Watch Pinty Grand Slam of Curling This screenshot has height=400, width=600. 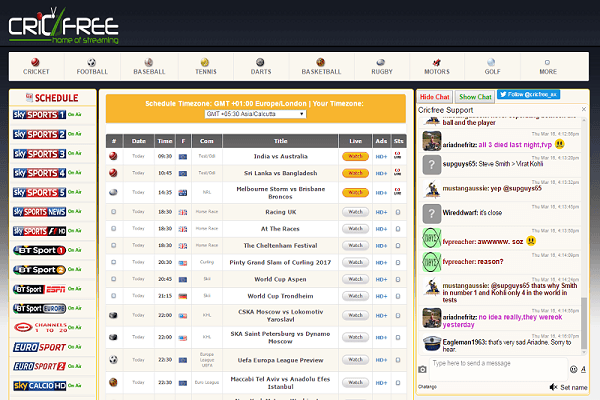pyautogui.click(x=355, y=262)
